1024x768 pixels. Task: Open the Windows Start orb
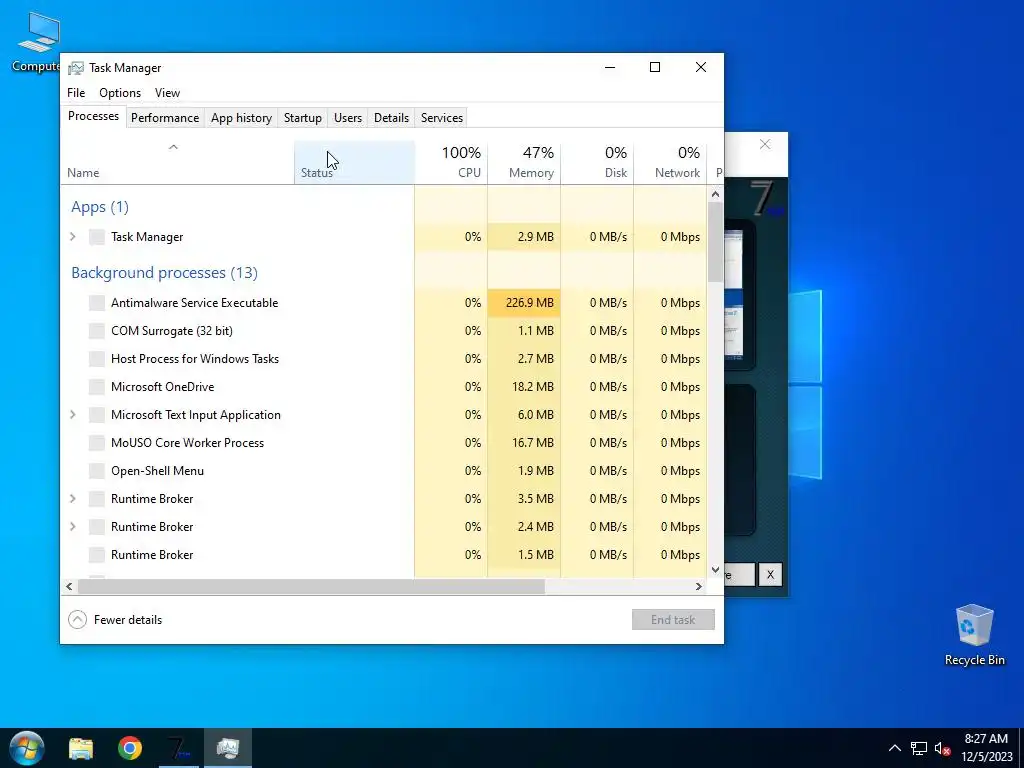(x=27, y=748)
